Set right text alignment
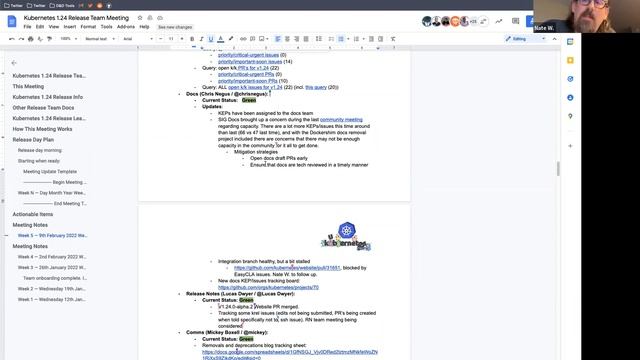This screenshot has height=360, width=640. click(x=297, y=39)
